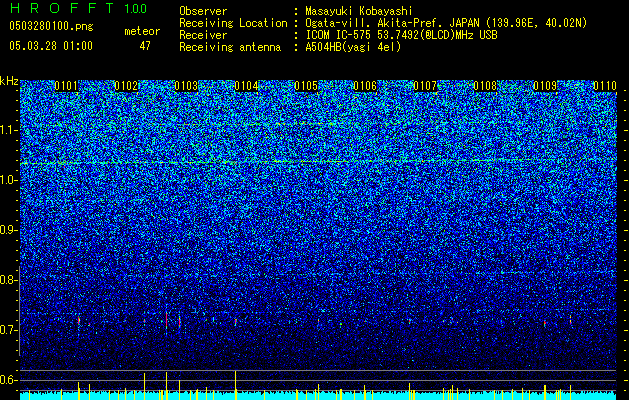Image resolution: width=629 pixels, height=400 pixels.
Task: Click the Receiving antenna A504HB entry
Action: (290, 47)
